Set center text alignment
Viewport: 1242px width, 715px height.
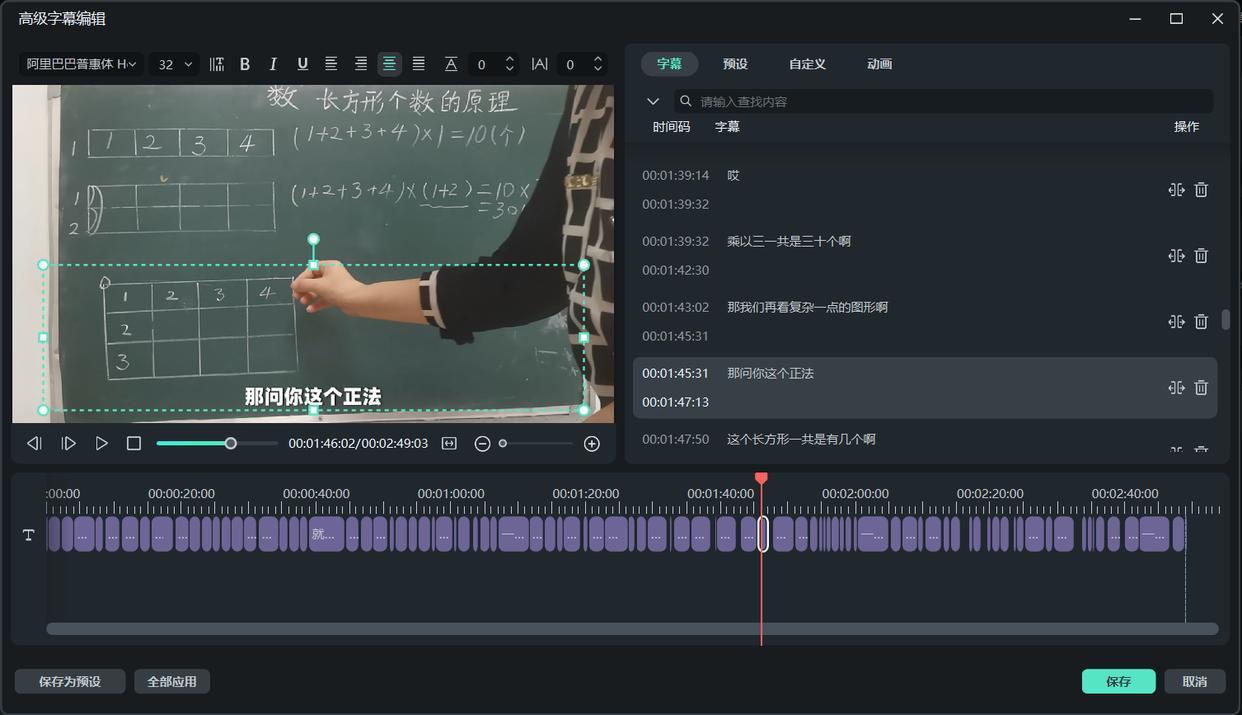pos(389,64)
